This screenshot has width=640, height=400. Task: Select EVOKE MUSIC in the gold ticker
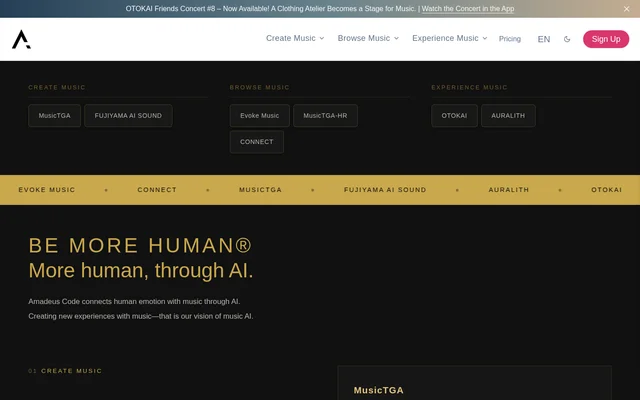[x=47, y=190]
